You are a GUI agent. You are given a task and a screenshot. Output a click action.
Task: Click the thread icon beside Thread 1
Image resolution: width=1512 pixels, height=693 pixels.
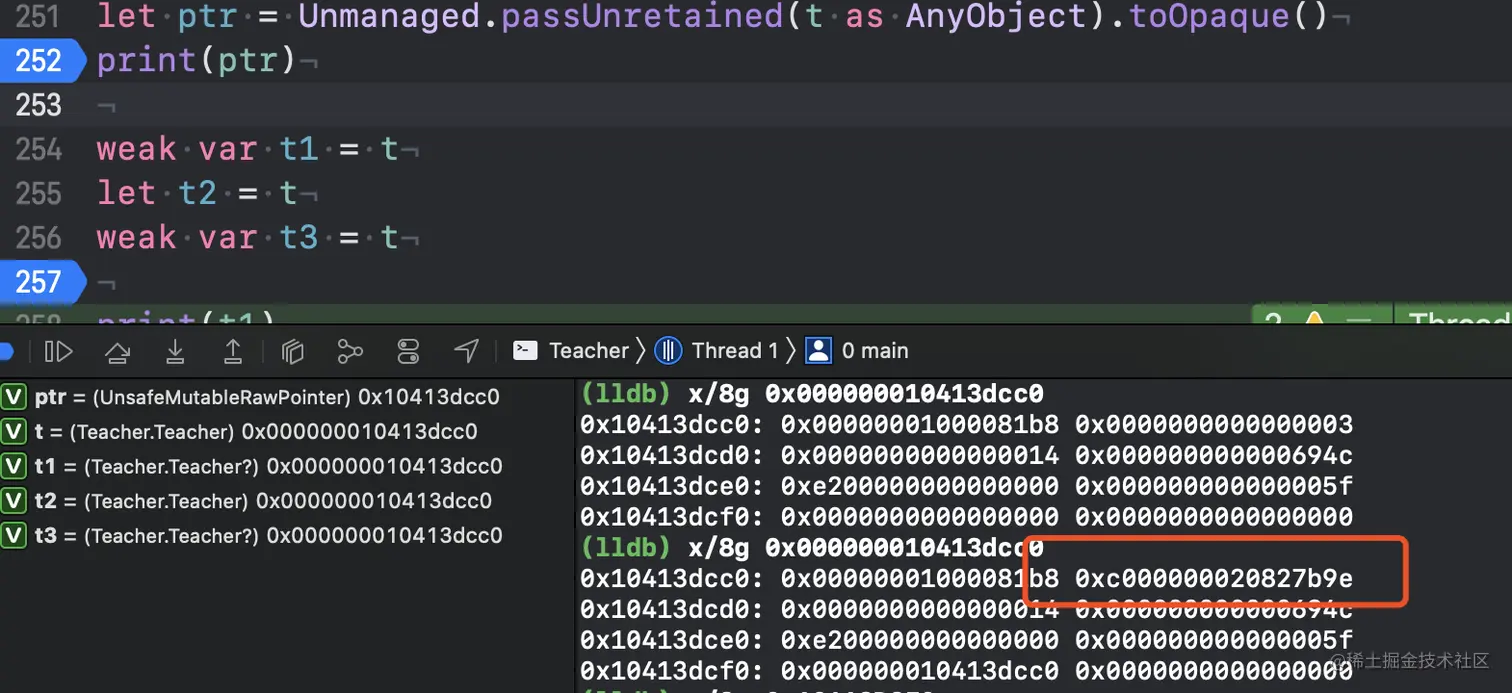point(669,350)
